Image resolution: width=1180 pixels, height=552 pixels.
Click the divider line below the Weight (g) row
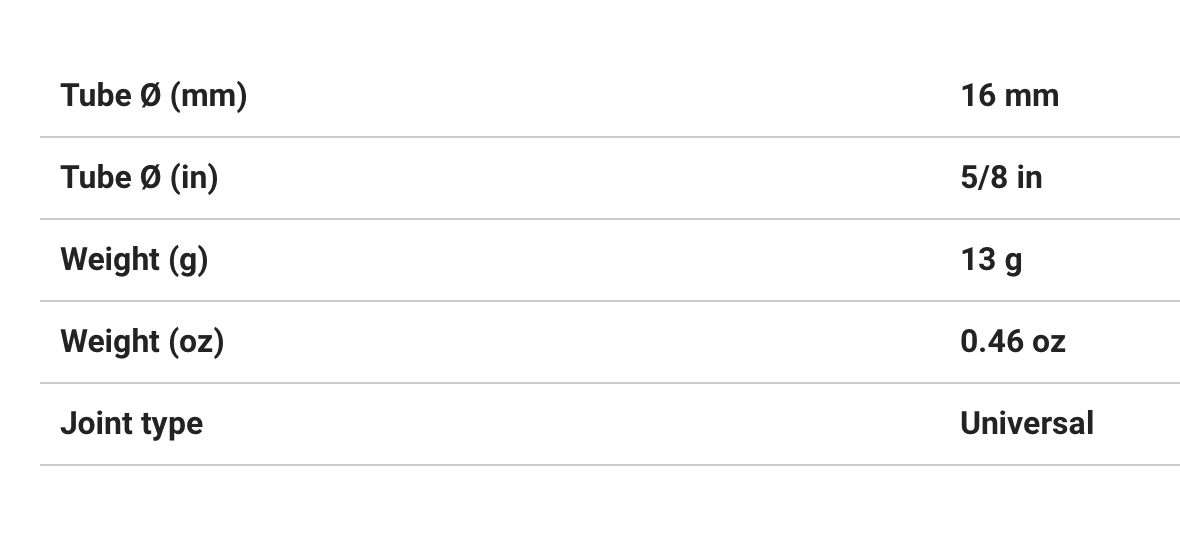point(610,301)
